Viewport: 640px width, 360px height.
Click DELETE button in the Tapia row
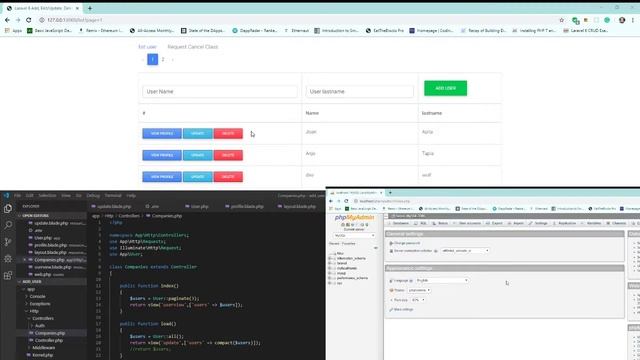click(x=228, y=155)
